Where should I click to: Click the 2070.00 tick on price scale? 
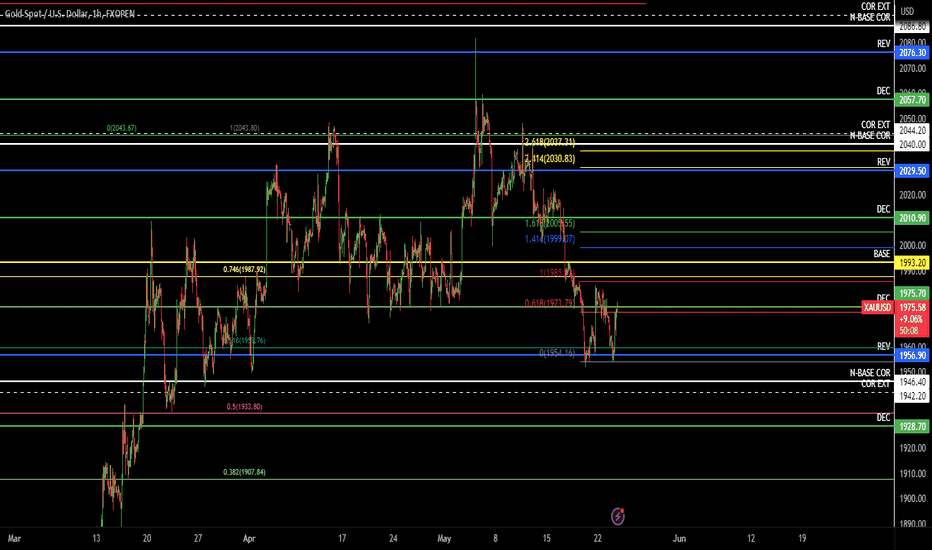coord(912,69)
